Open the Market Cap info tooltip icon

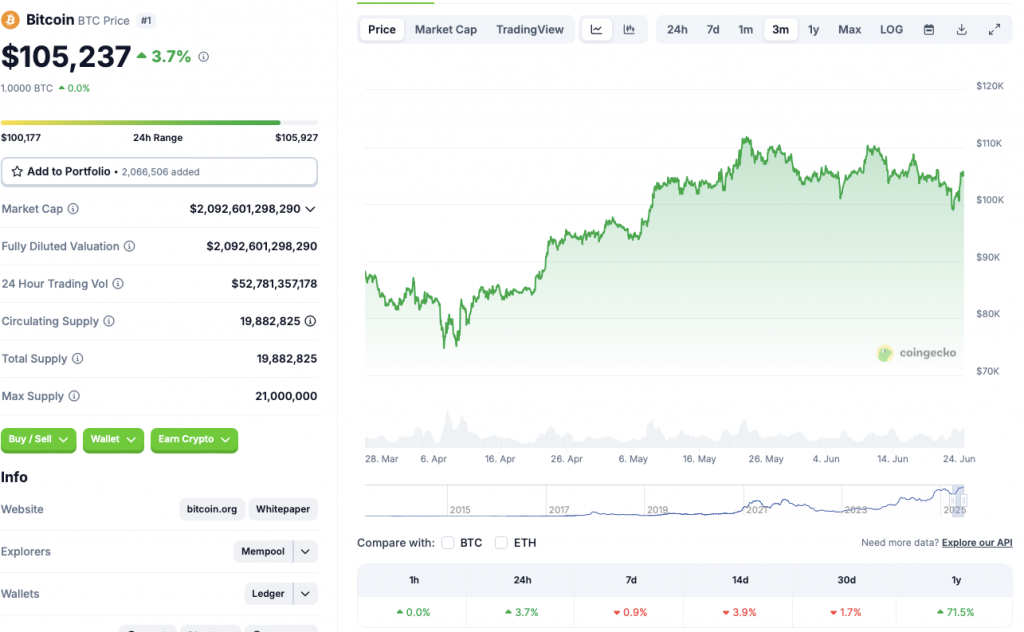click(x=73, y=209)
